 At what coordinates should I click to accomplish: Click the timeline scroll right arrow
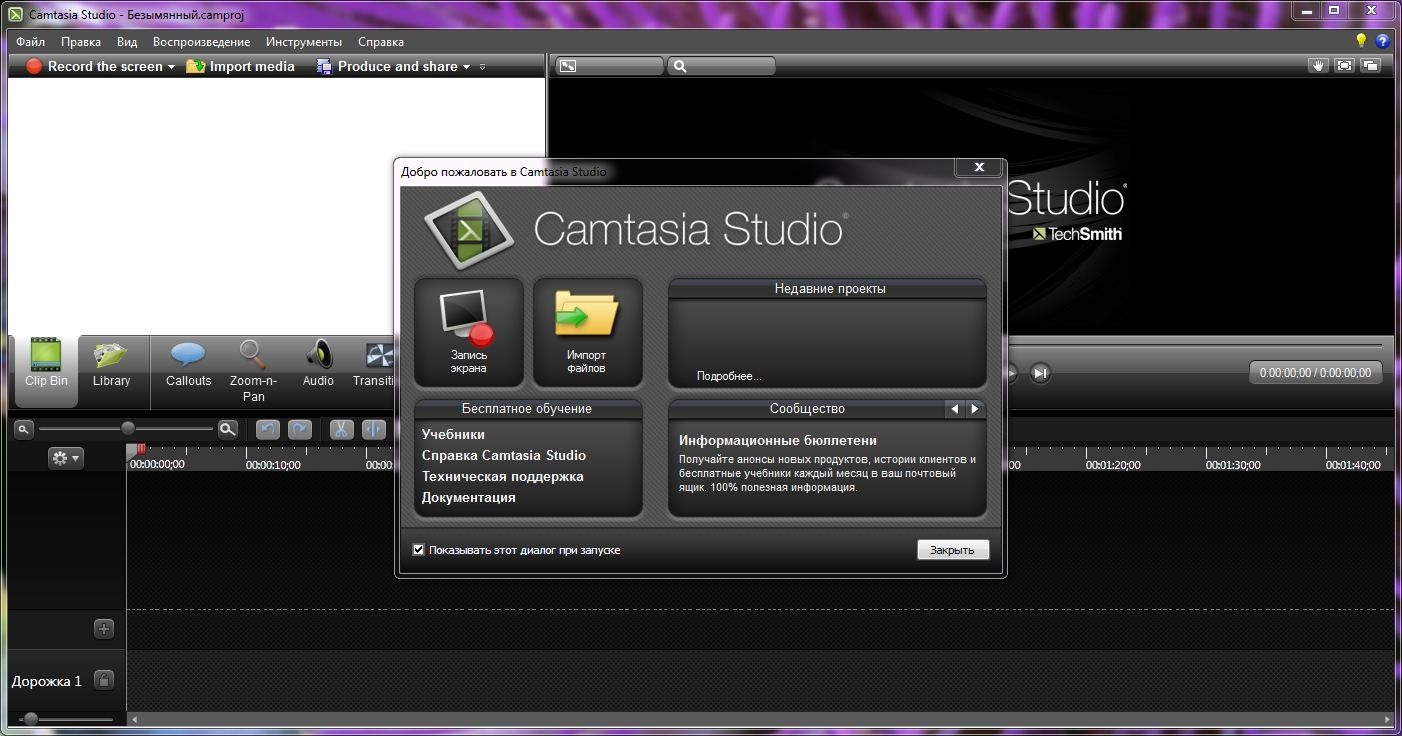click(x=1386, y=718)
